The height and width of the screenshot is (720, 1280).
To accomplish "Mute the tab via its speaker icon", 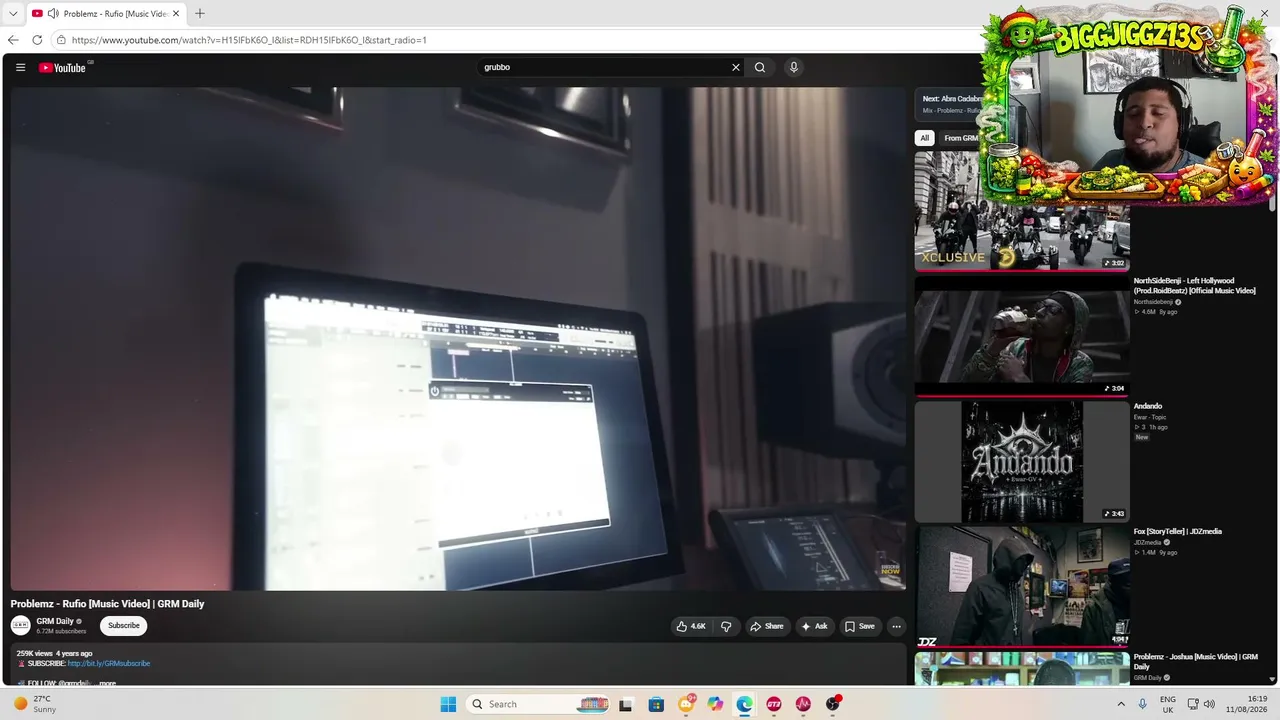I will pyautogui.click(x=52, y=13).
